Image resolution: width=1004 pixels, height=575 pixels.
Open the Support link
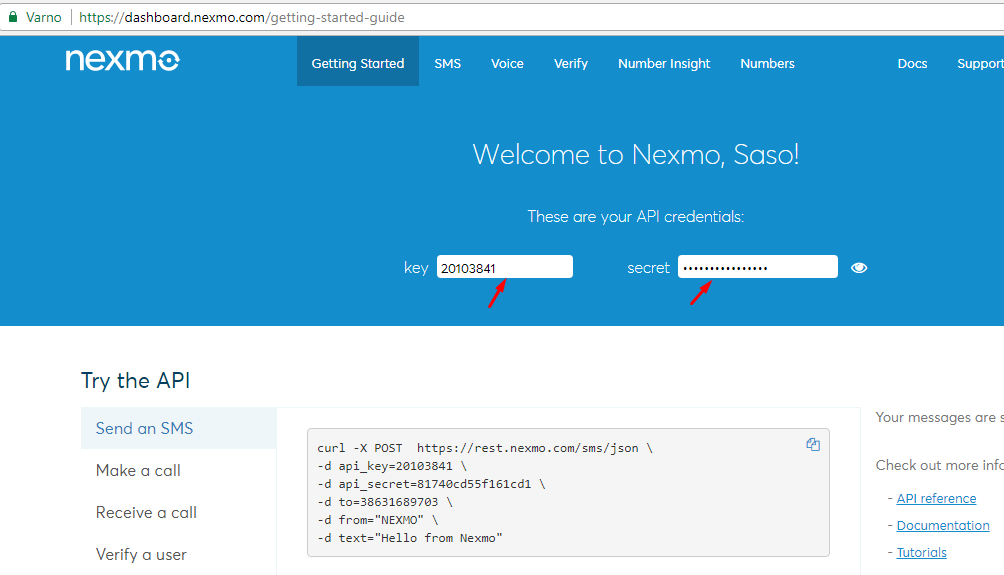click(x=980, y=63)
